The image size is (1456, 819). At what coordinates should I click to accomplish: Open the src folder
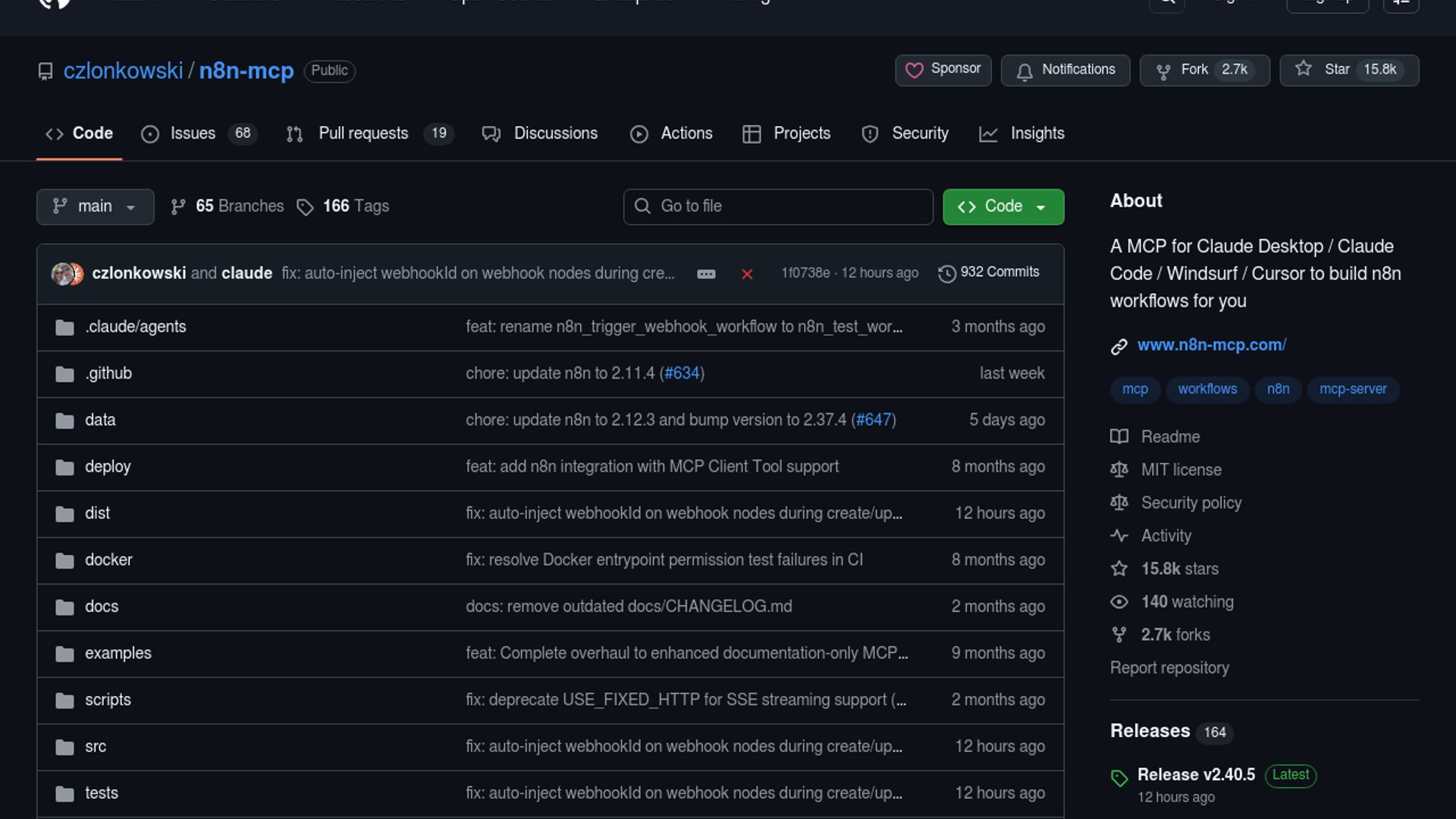[x=96, y=747]
